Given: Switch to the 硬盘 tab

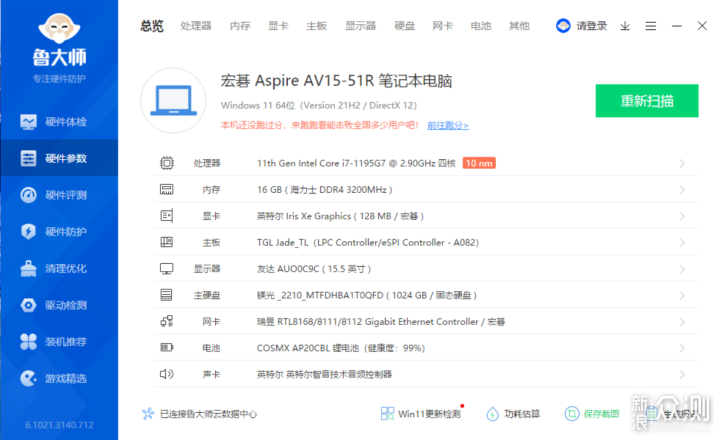Looking at the screenshot, I should tap(405, 26).
